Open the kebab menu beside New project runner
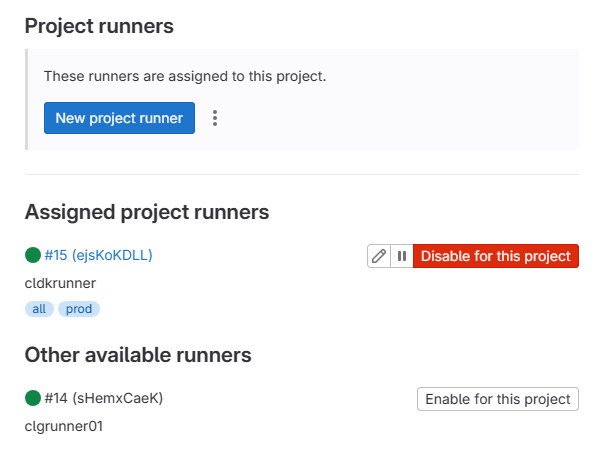Screen dimensions: 603x455 [215, 118]
